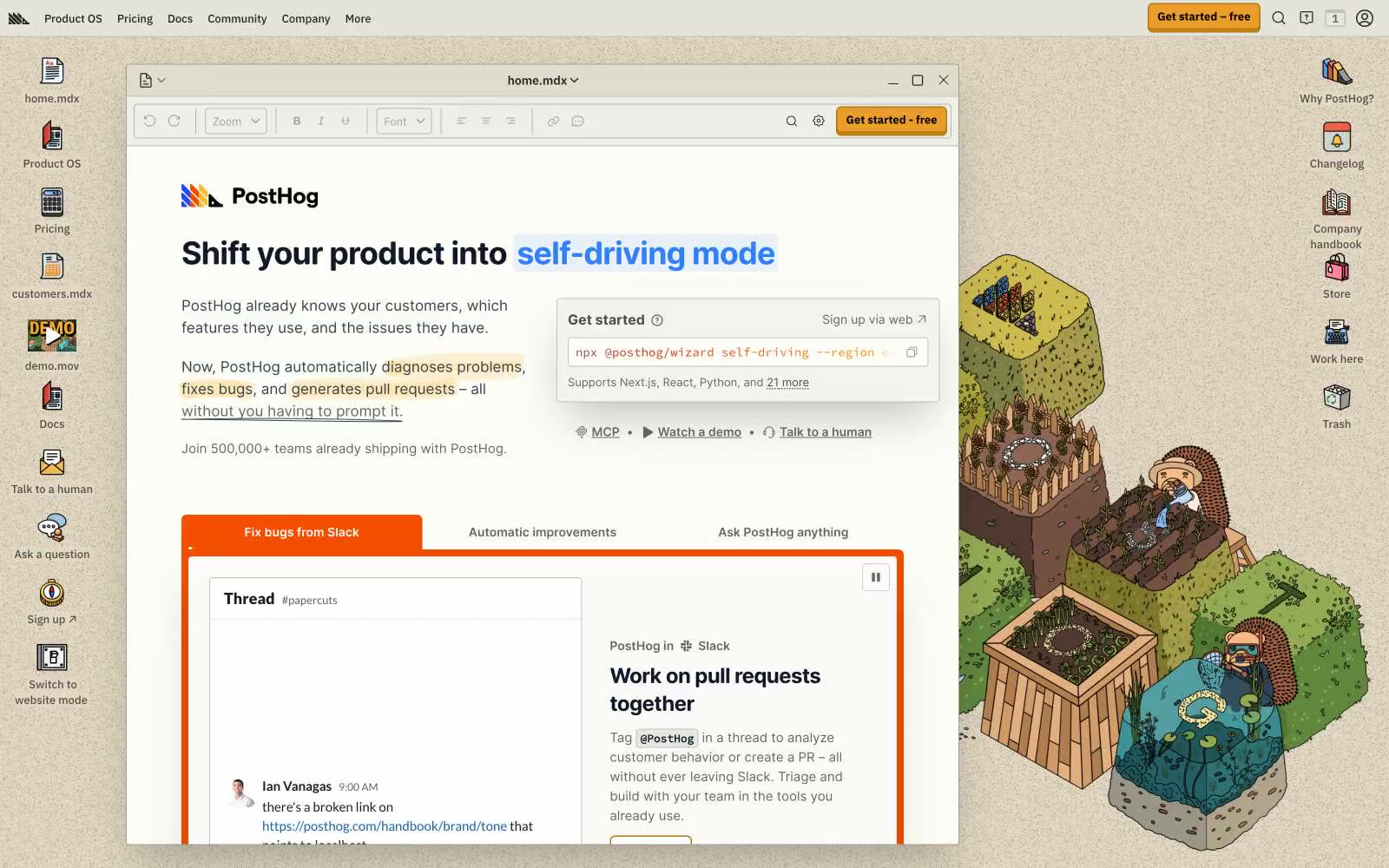Screen dimensions: 1389x868
Task: Open the user account icon
Action: [1365, 18]
